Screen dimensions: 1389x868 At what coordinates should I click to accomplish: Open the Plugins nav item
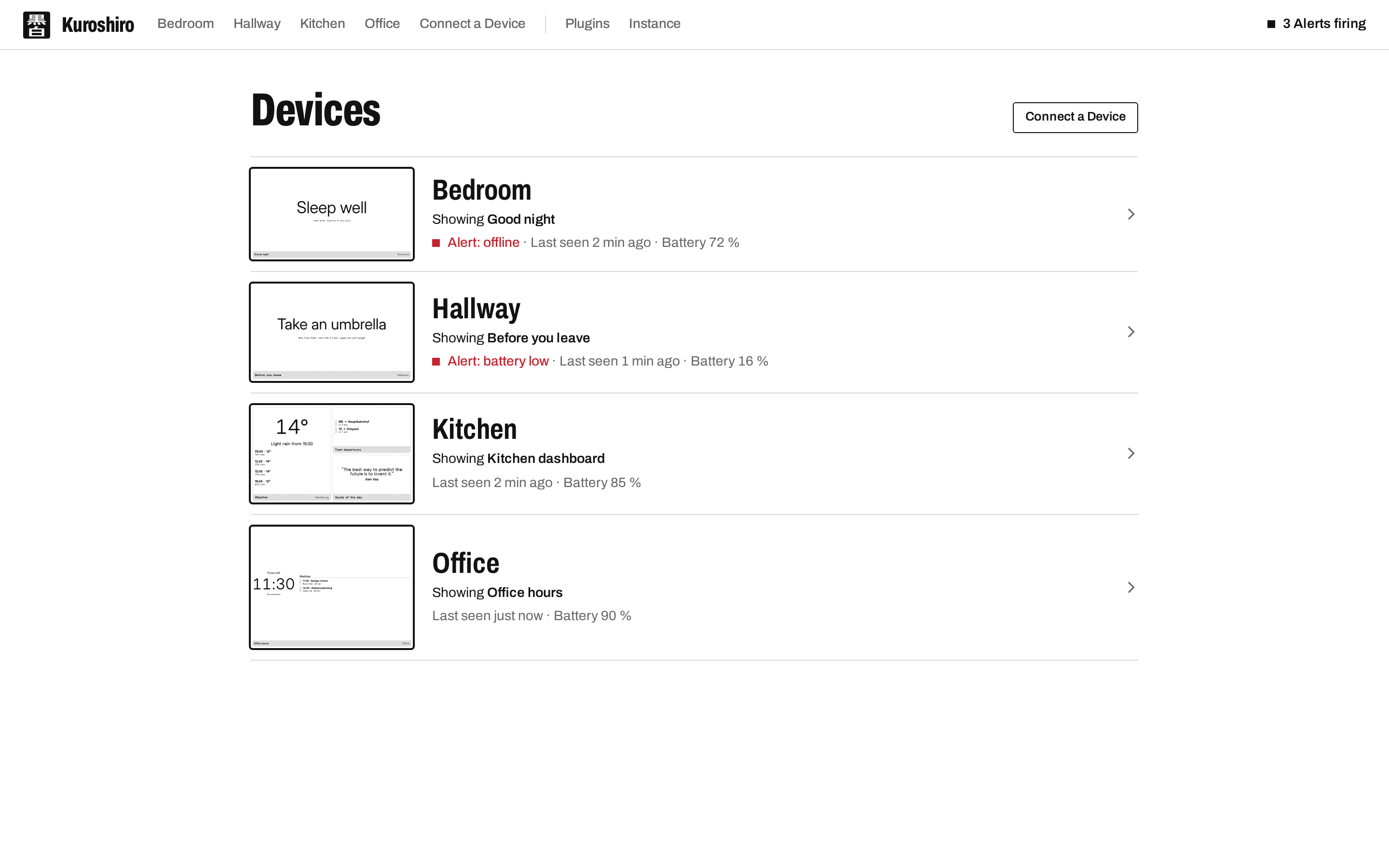(586, 24)
